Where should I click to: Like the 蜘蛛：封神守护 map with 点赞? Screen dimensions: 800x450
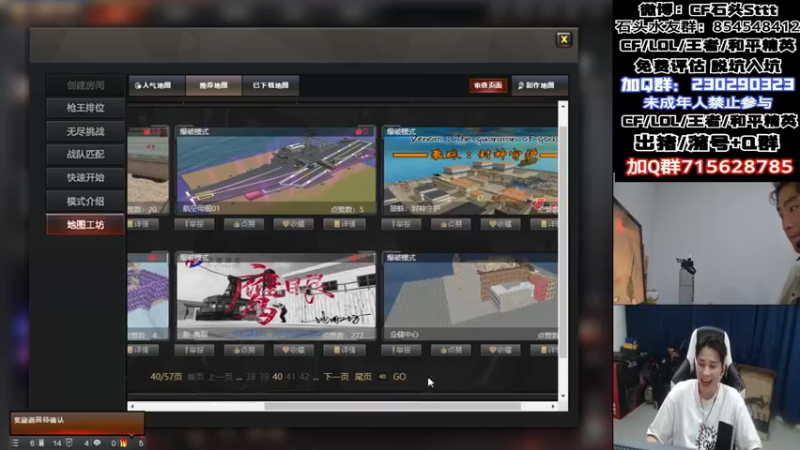click(451, 224)
